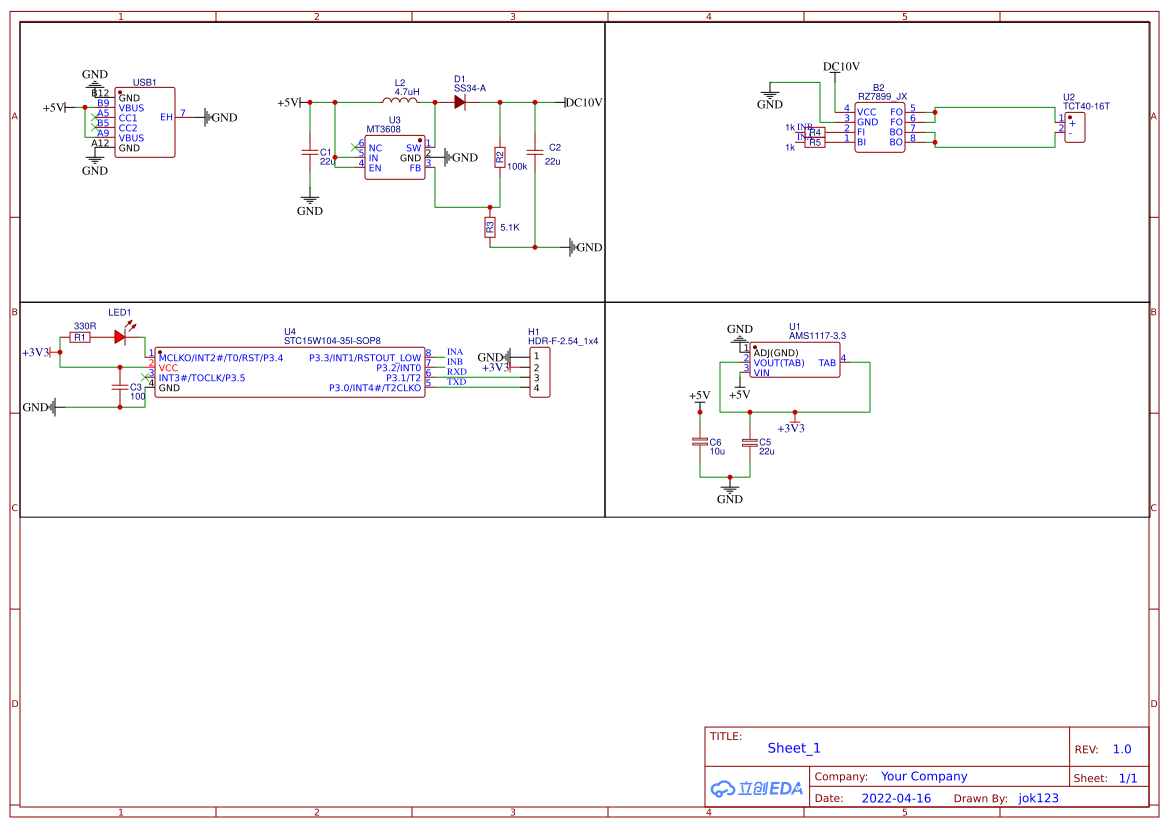
Task: Click the LED1 diode symbol
Action: [x=120, y=337]
